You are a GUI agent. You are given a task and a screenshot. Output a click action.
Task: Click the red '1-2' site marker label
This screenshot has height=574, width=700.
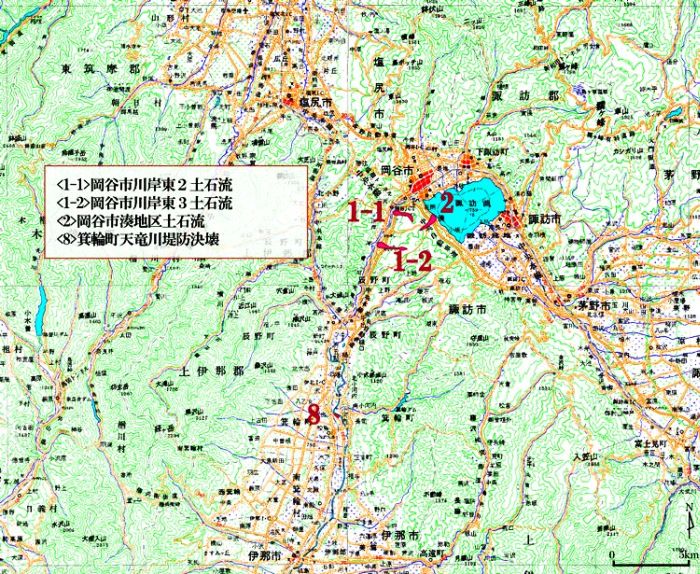pyautogui.click(x=412, y=261)
